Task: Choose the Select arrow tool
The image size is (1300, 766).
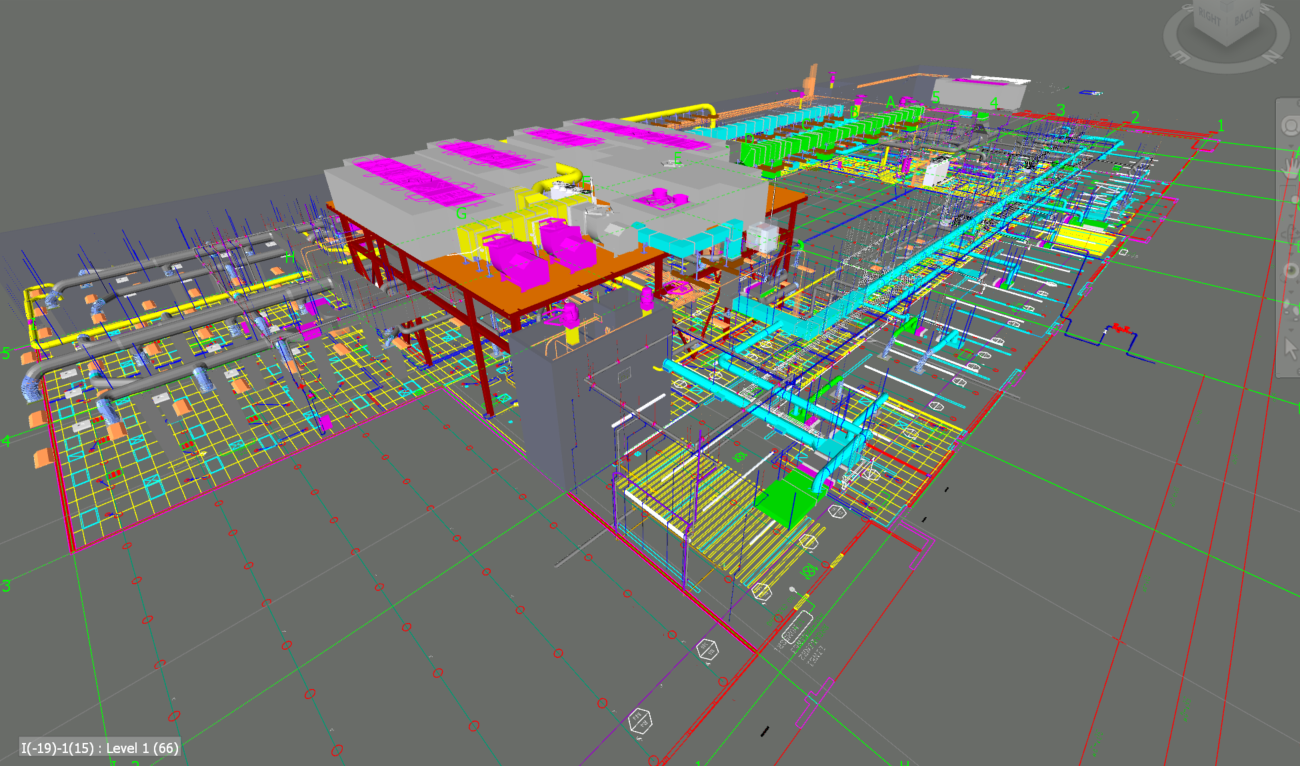Action: click(x=1290, y=348)
